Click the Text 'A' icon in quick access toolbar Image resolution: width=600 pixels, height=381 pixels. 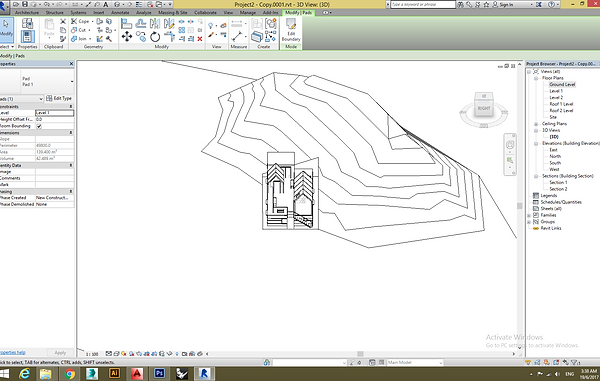[106, 4]
